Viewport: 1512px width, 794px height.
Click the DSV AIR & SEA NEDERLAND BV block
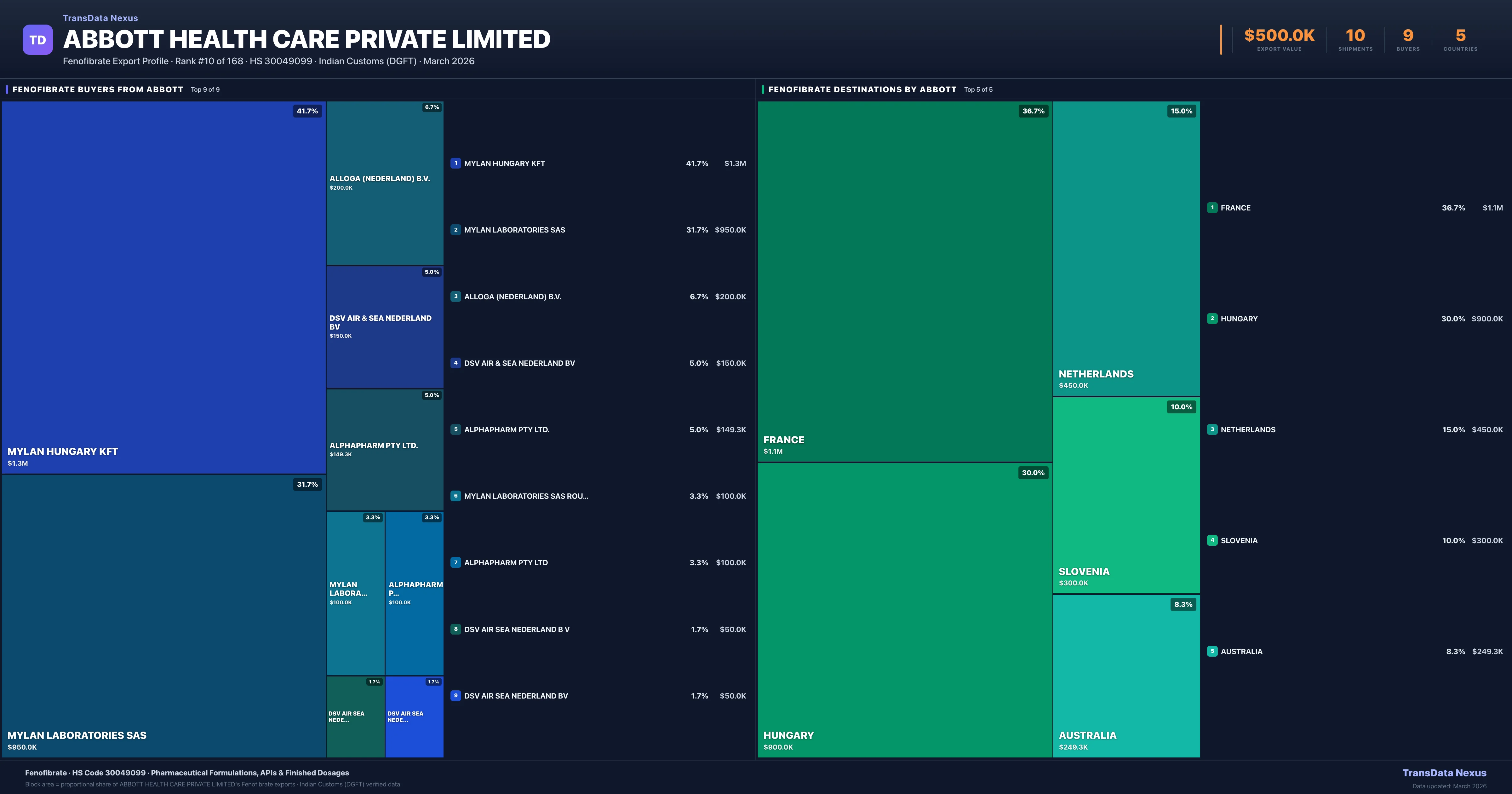click(x=384, y=326)
